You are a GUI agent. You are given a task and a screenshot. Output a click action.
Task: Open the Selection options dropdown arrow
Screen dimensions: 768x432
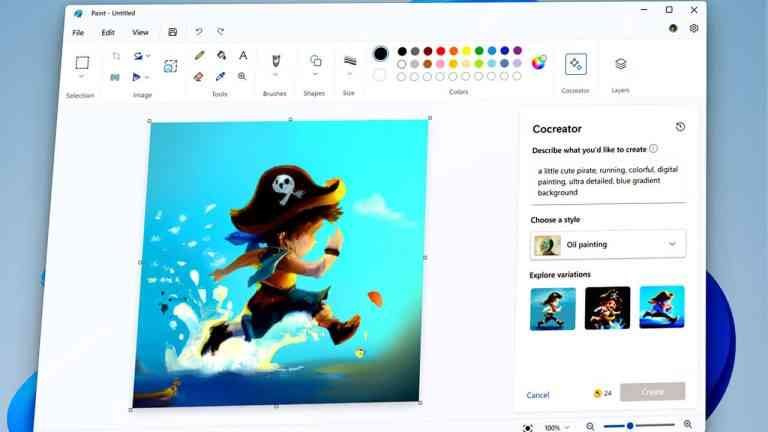pos(82,76)
